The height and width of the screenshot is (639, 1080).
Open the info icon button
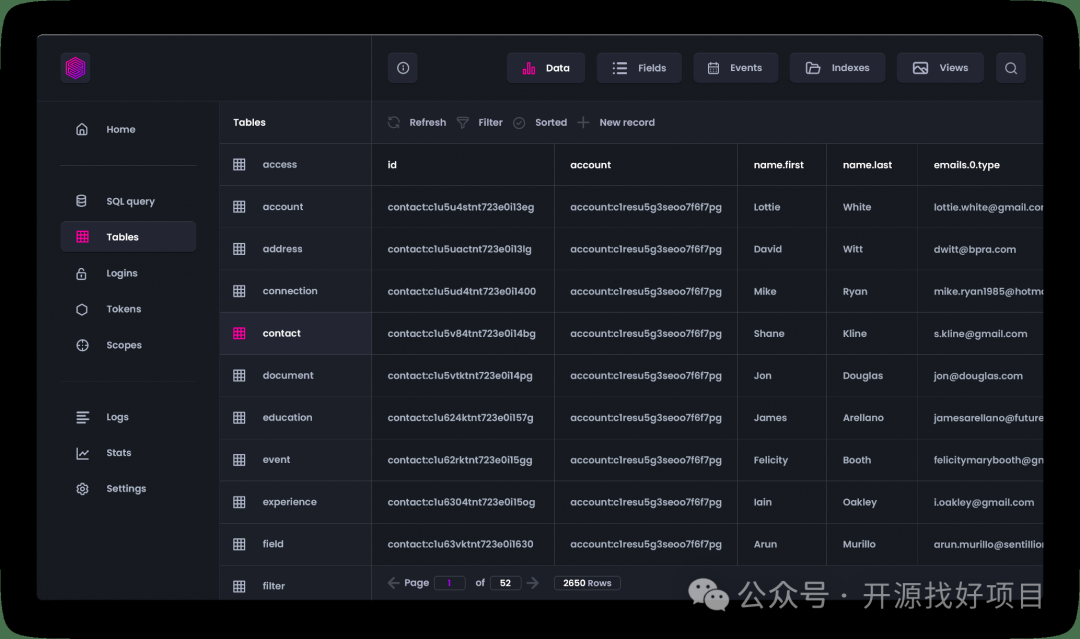403,67
